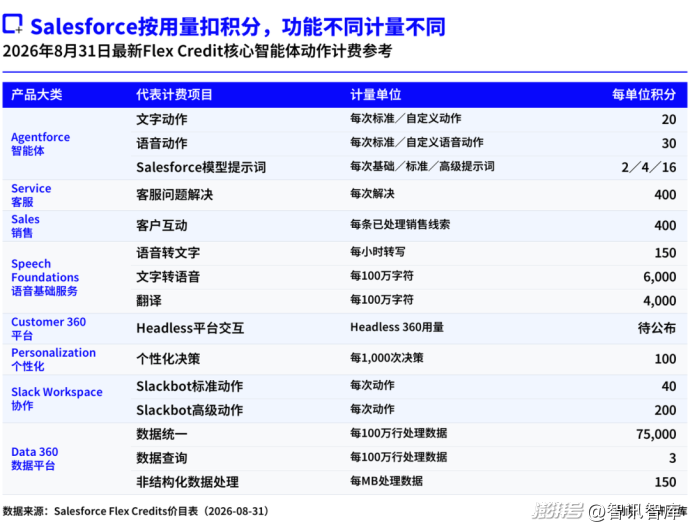Select the "Data 360 数据平台" category cell

(x=35, y=459)
